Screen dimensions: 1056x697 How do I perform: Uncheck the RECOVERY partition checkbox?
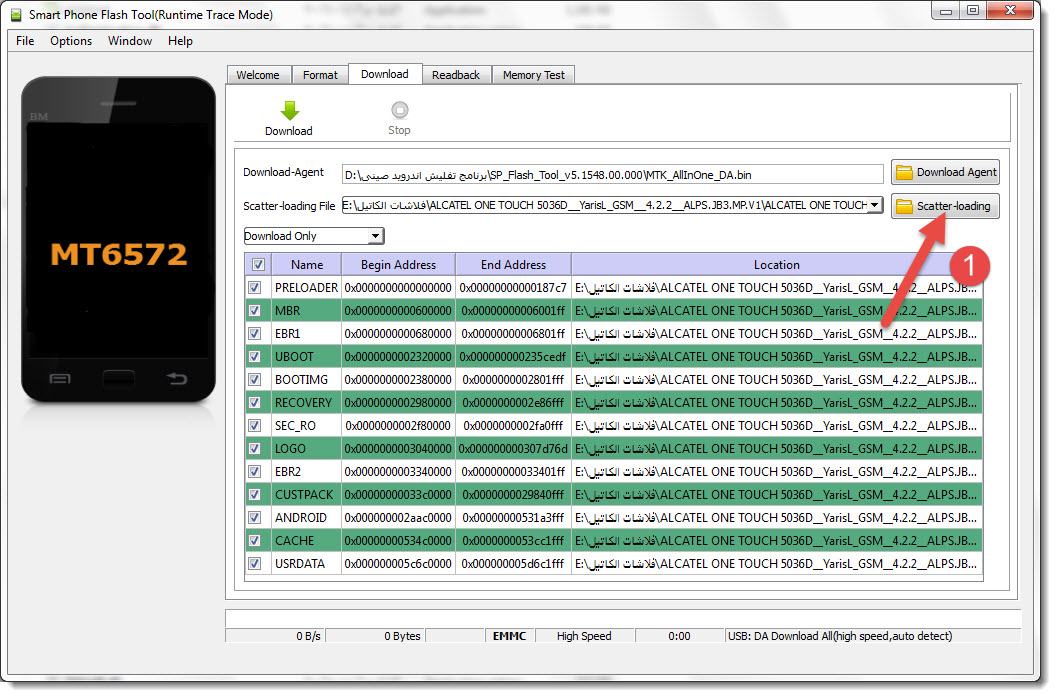point(255,403)
